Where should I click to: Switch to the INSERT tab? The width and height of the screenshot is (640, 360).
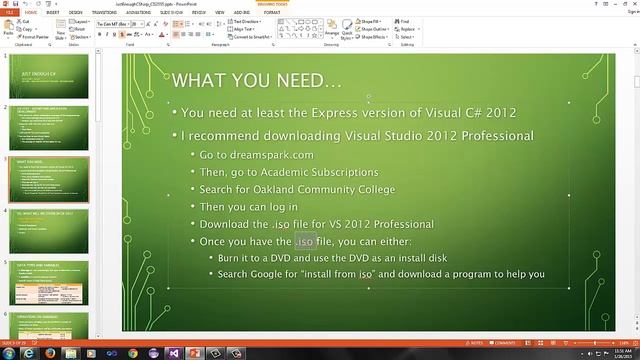pos(53,13)
